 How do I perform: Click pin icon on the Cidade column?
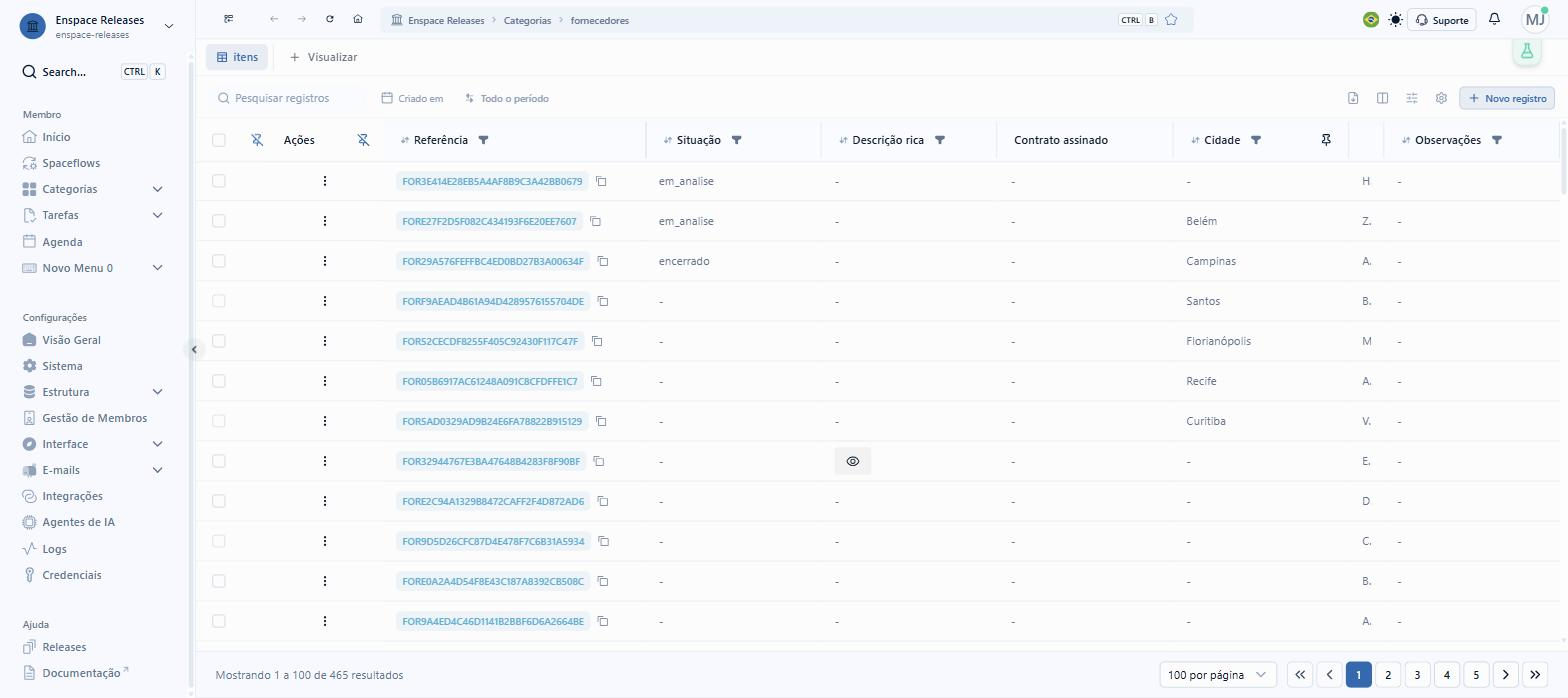1326,140
